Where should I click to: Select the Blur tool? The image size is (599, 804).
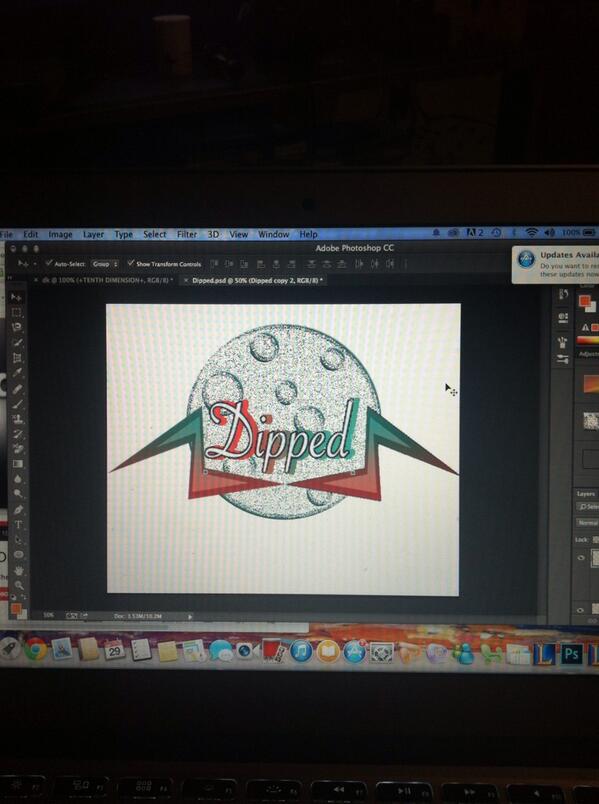[x=18, y=478]
